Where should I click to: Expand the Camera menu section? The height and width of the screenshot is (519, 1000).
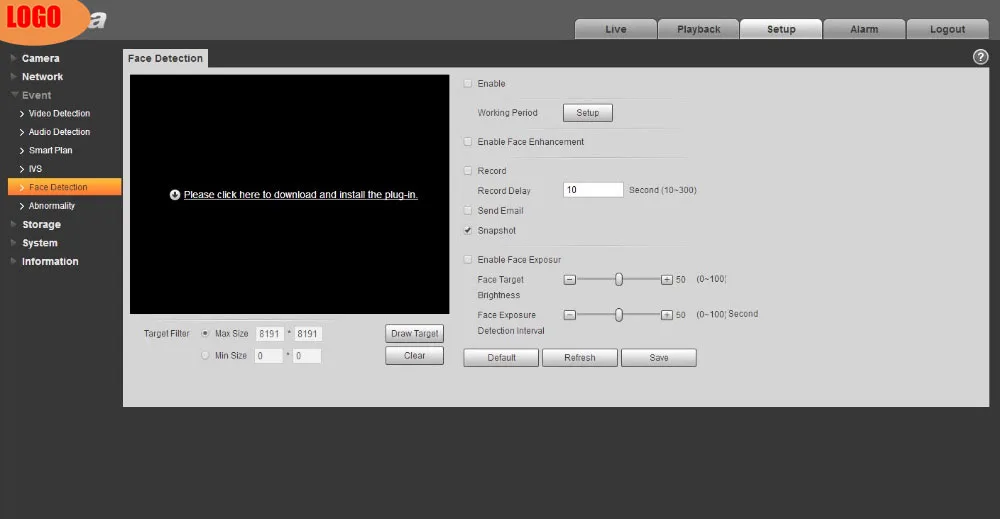click(x=40, y=58)
